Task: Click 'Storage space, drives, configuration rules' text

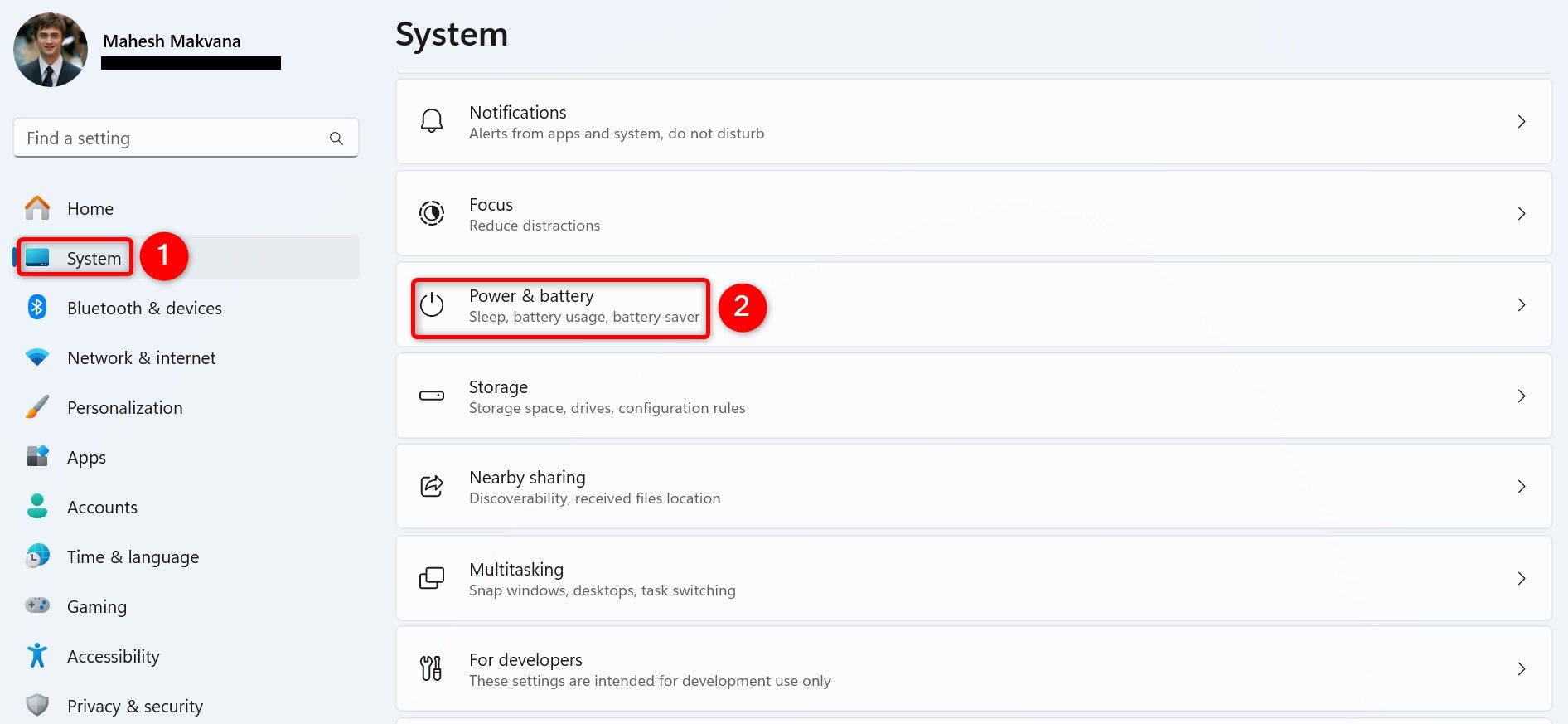Action: pos(607,408)
